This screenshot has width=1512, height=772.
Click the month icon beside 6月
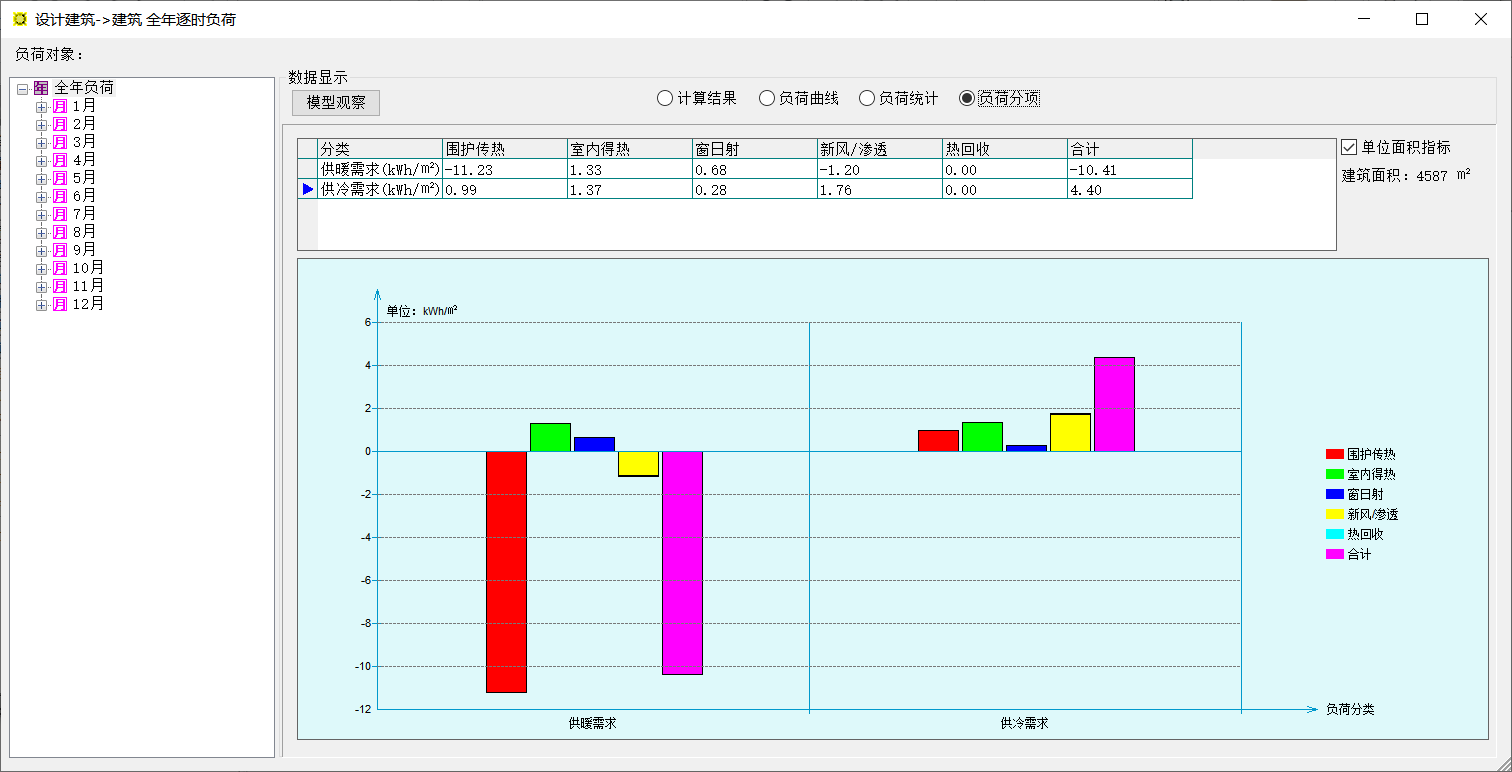pyautogui.click(x=60, y=196)
